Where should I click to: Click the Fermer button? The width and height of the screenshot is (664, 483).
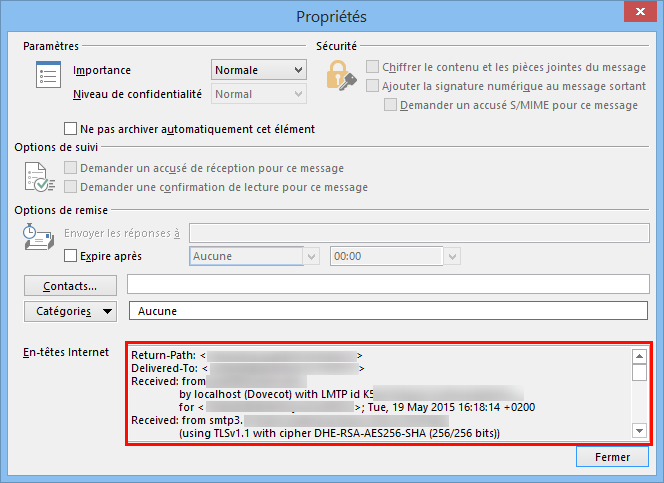click(x=612, y=457)
